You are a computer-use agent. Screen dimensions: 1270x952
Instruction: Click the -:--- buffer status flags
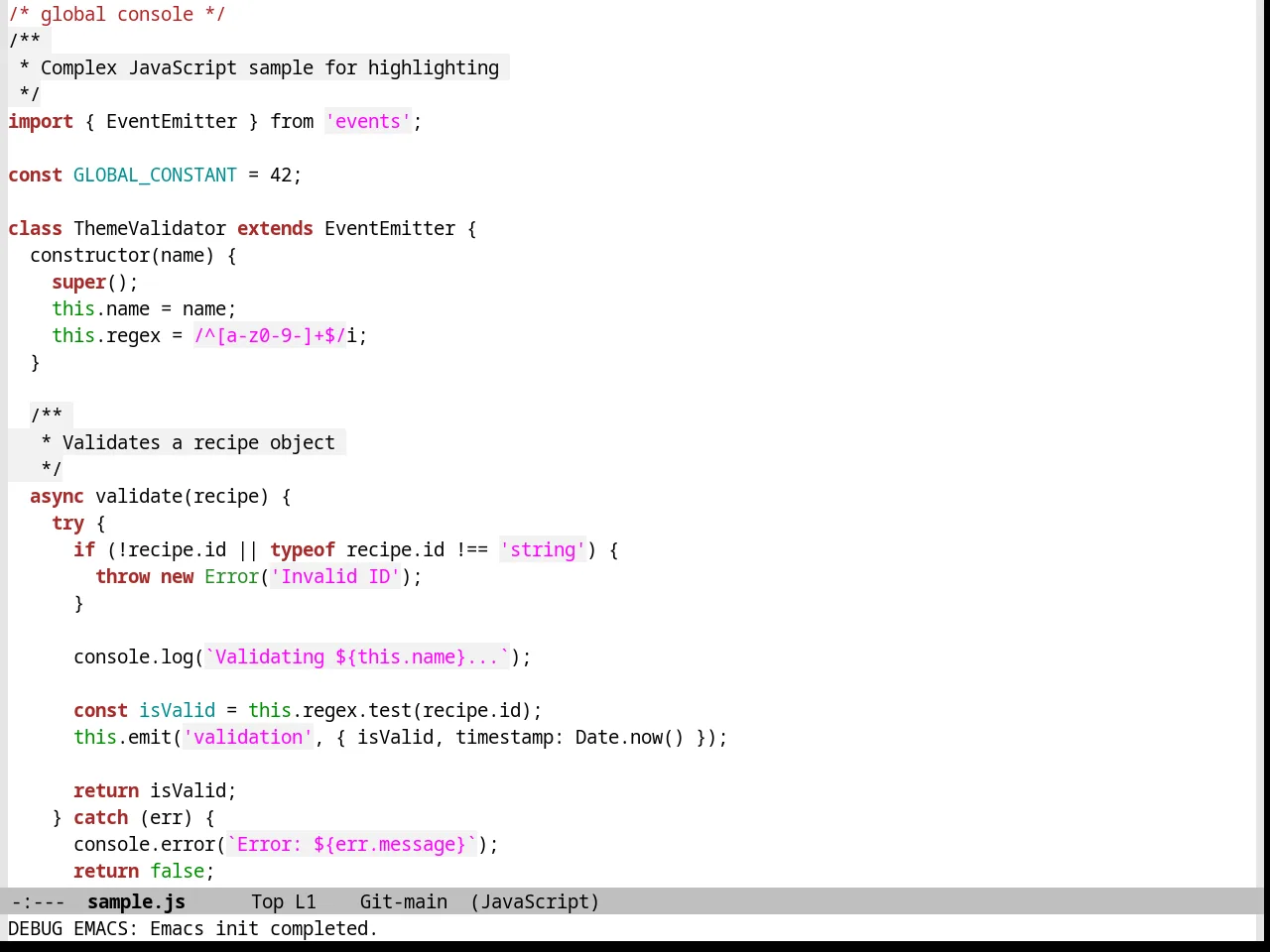point(38,901)
